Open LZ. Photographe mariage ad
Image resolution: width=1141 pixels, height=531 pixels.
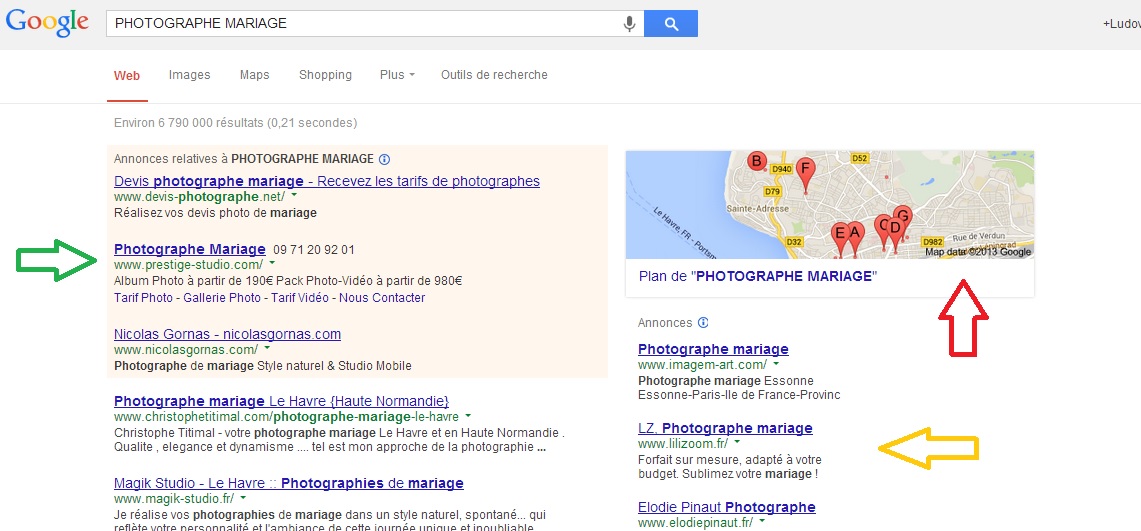(x=725, y=428)
